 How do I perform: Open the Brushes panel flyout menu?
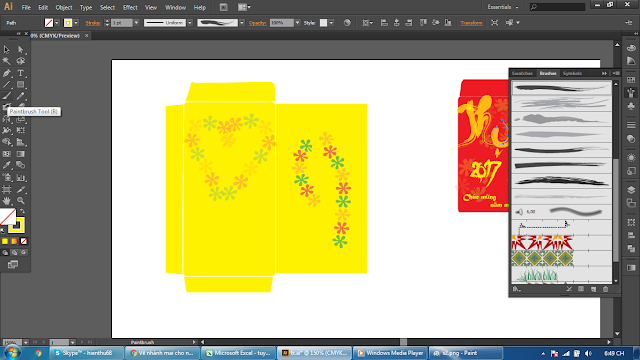[616, 73]
